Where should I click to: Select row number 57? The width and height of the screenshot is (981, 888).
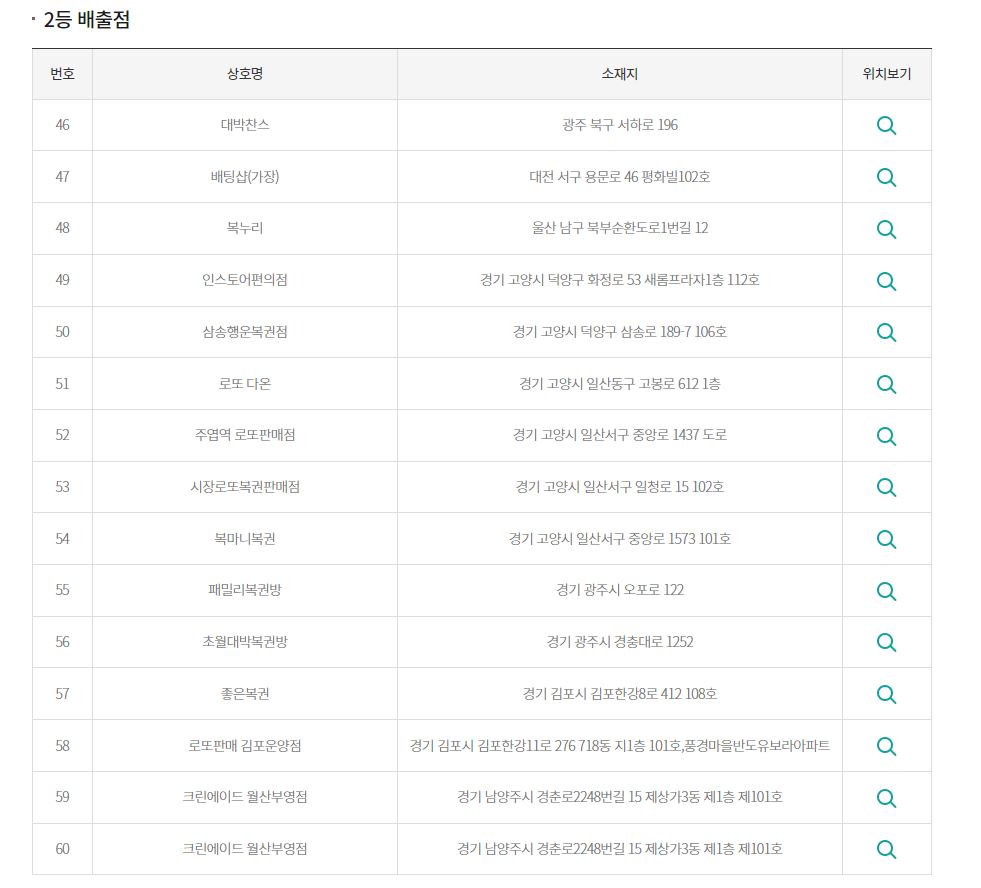click(x=63, y=694)
